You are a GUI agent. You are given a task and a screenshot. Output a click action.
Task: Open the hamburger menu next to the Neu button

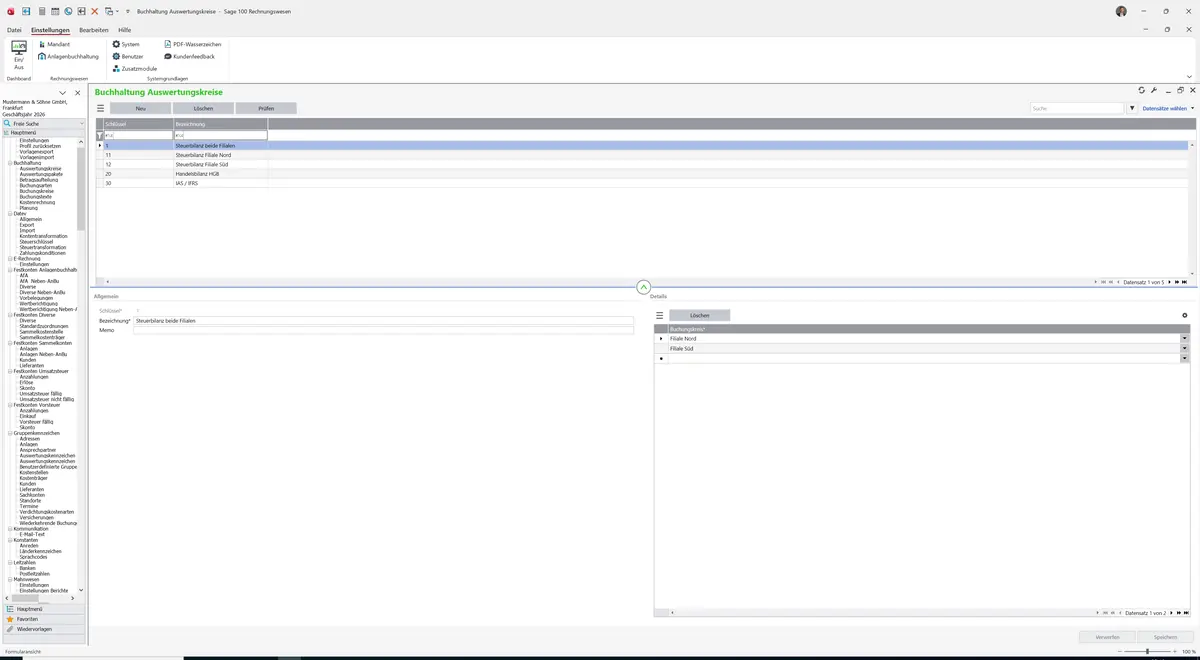point(100,108)
